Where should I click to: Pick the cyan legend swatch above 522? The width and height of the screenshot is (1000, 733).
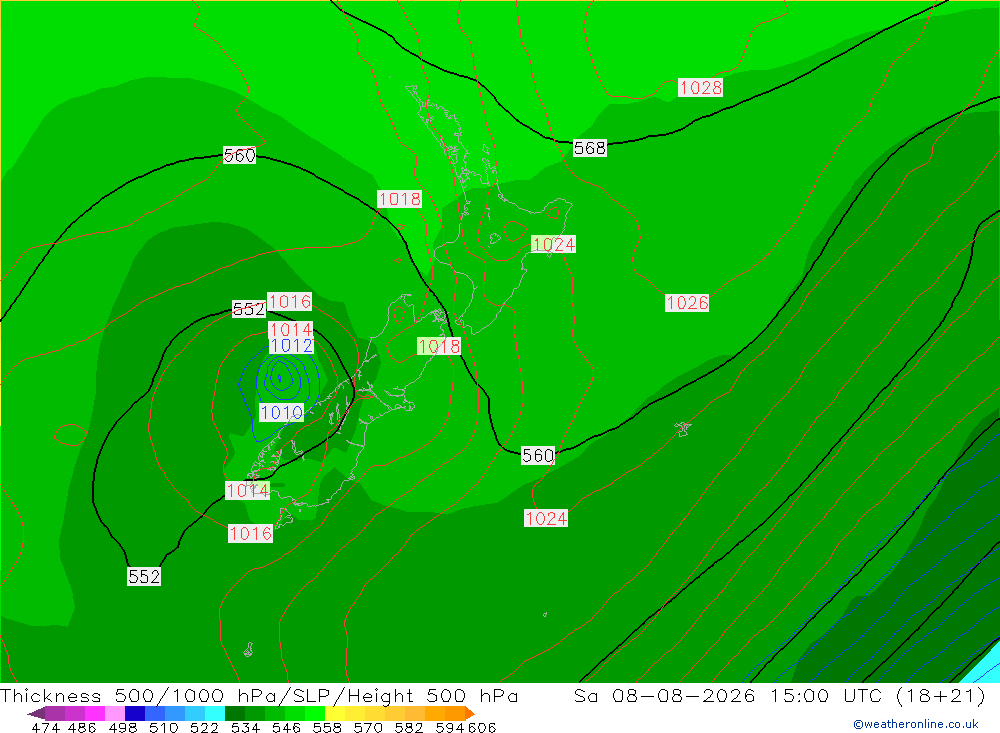click(214, 713)
